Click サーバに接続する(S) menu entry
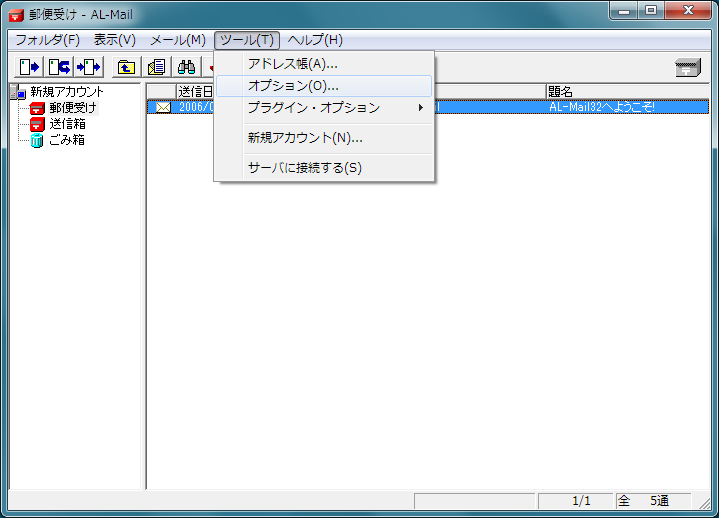This screenshot has height=520, width=721. click(x=305, y=168)
